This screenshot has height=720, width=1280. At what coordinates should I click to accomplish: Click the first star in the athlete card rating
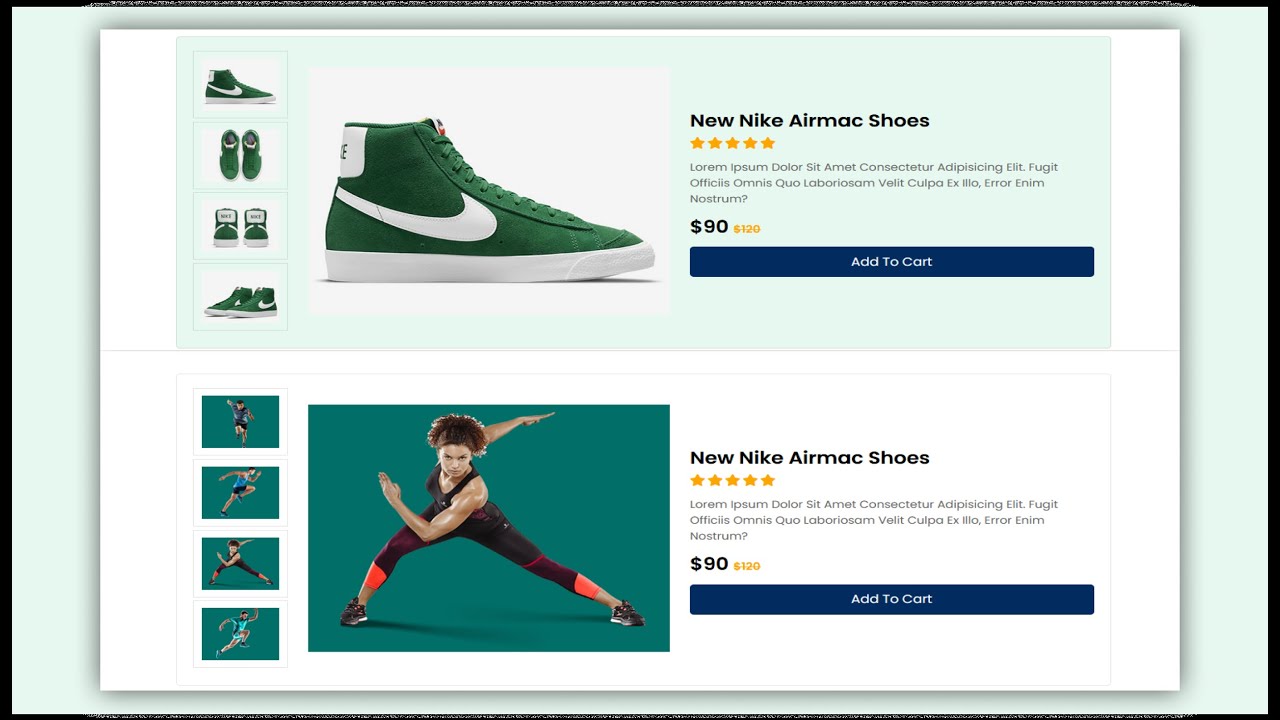(697, 480)
